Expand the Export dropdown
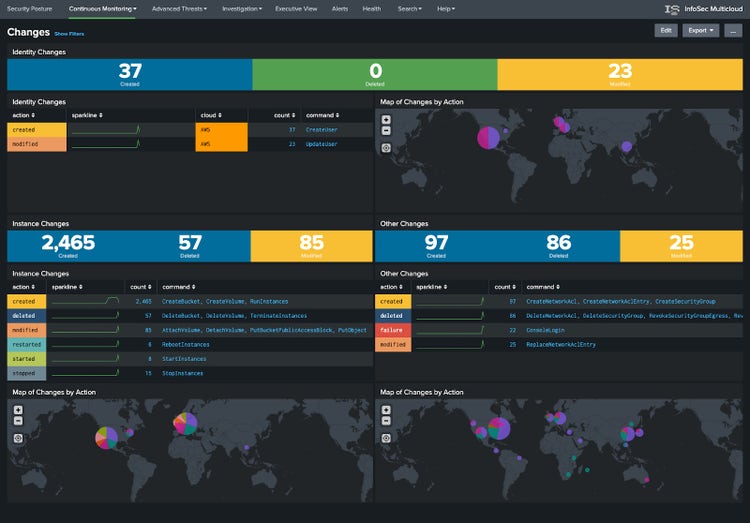Image resolution: width=750 pixels, height=523 pixels. click(x=700, y=31)
